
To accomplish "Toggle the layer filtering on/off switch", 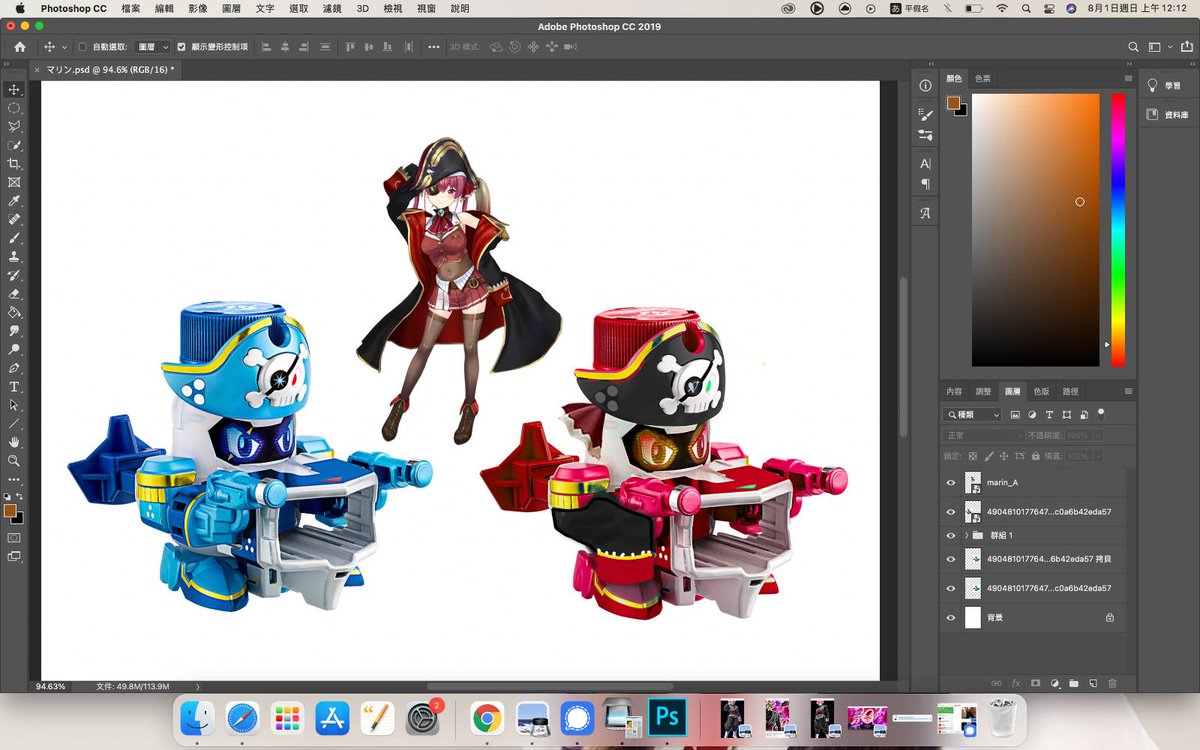I will [1100, 413].
